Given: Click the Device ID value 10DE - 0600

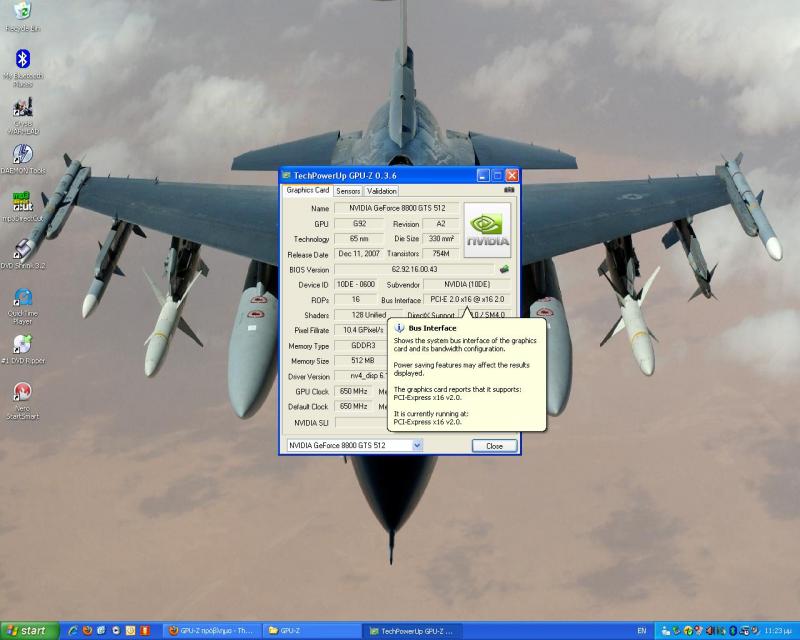Looking at the screenshot, I should [356, 284].
